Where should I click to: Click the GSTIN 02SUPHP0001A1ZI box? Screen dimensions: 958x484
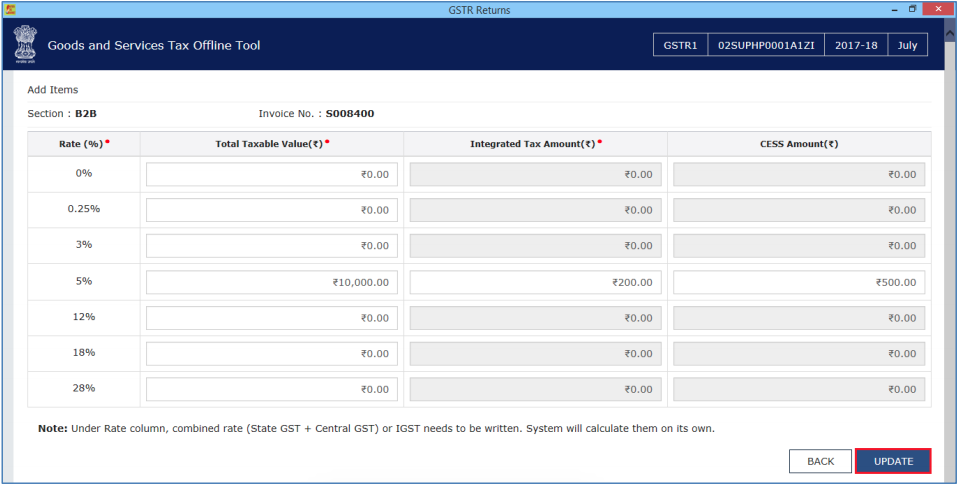(x=766, y=45)
